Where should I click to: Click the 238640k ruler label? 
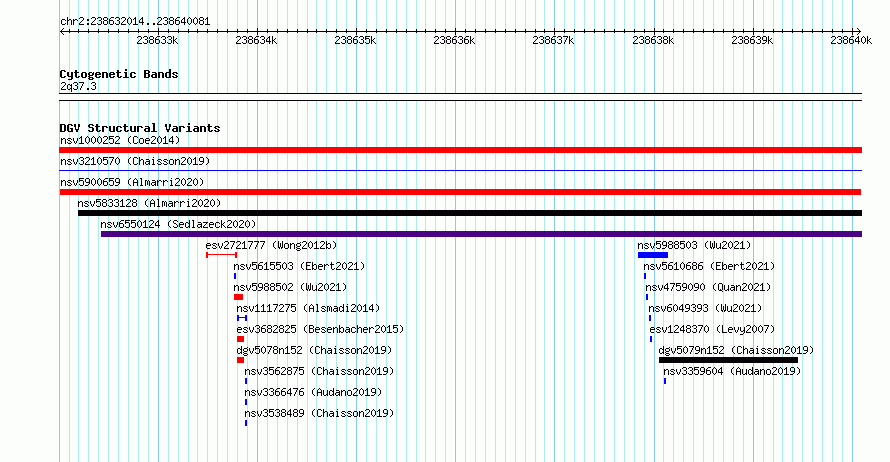(851, 40)
